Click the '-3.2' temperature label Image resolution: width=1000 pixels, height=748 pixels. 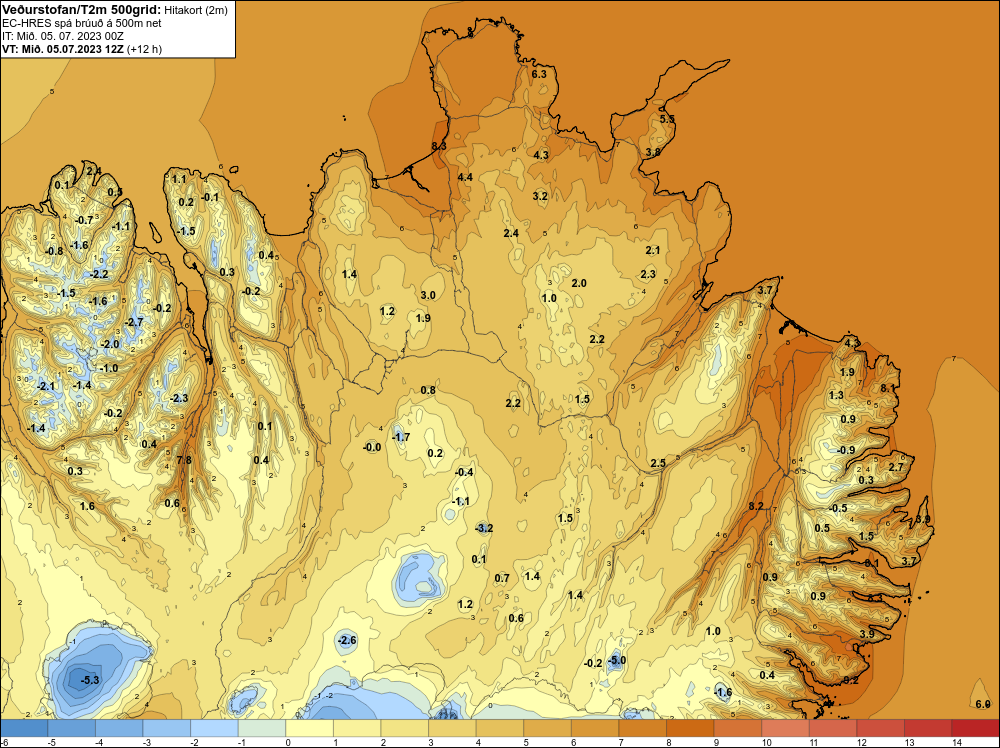484,528
